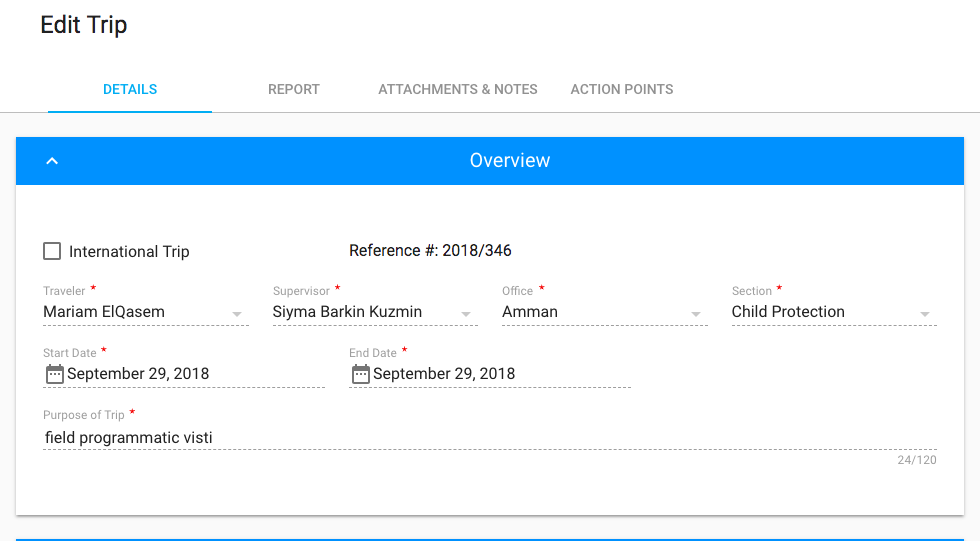Click the Start Date value September 29, 2018
The width and height of the screenshot is (980, 541).
point(138,374)
